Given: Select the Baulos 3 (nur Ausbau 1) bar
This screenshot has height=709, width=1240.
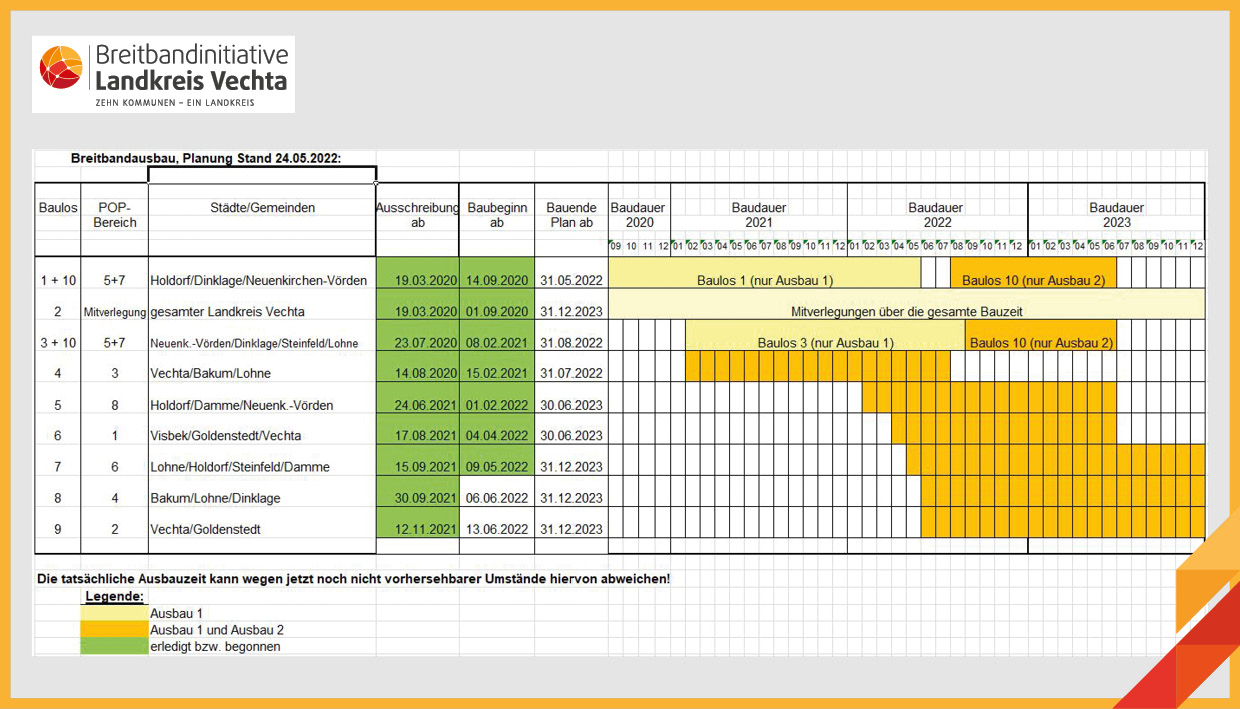Looking at the screenshot, I should (825, 343).
